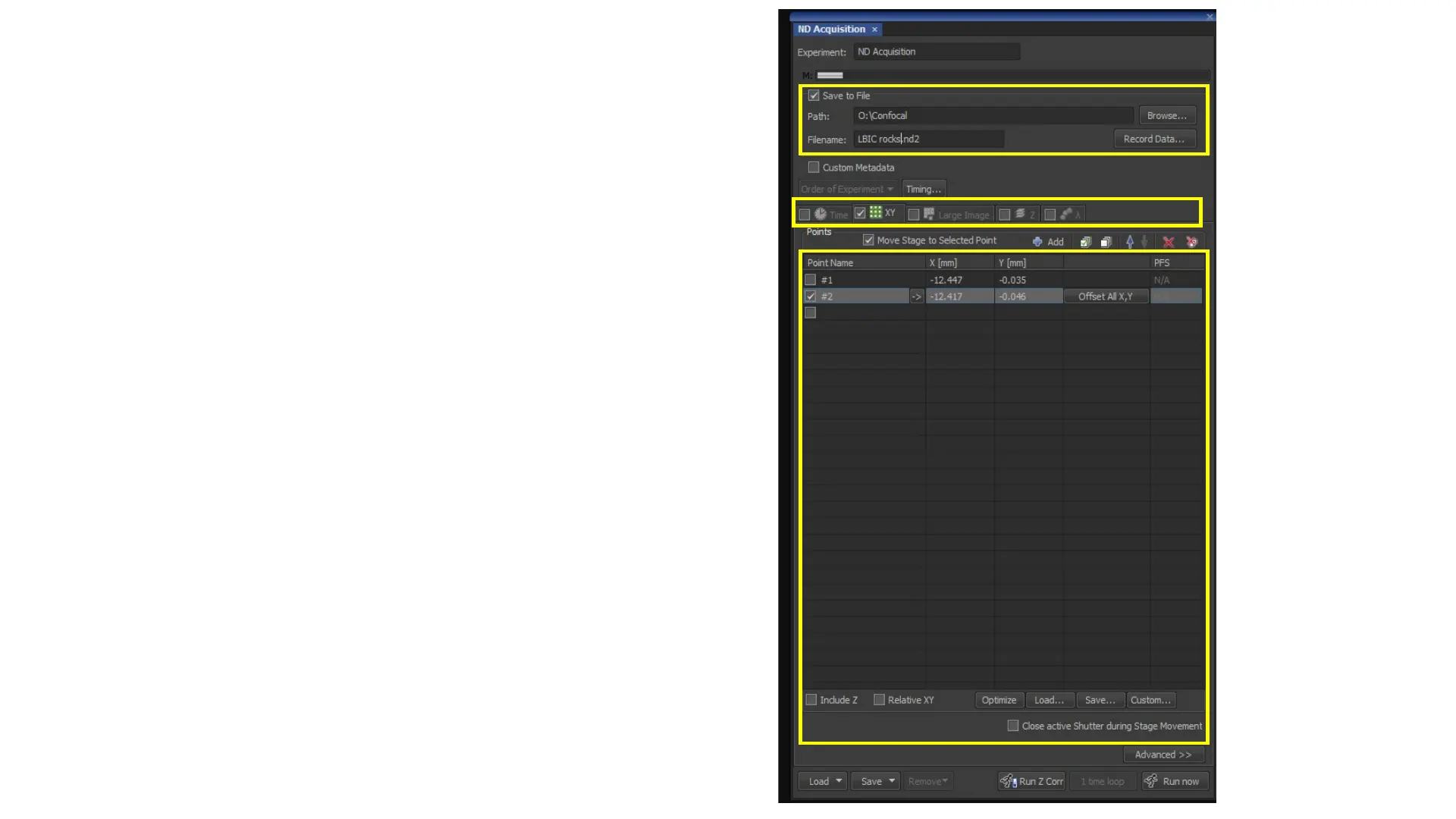Click the deselect-all points icon
The image size is (1456, 819).
1106,242
